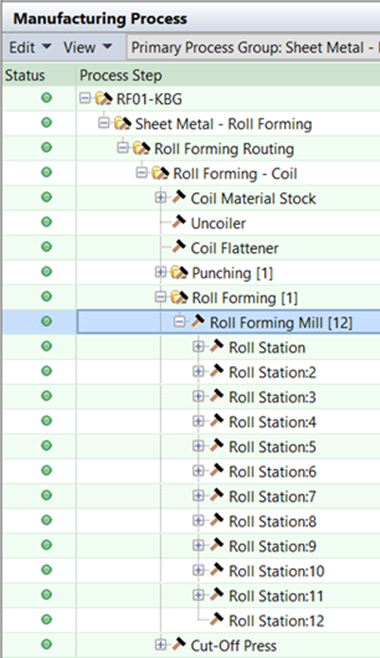Image resolution: width=380 pixels, height=658 pixels.
Task: Expand the Coil Material Stock node
Action: 161,197
